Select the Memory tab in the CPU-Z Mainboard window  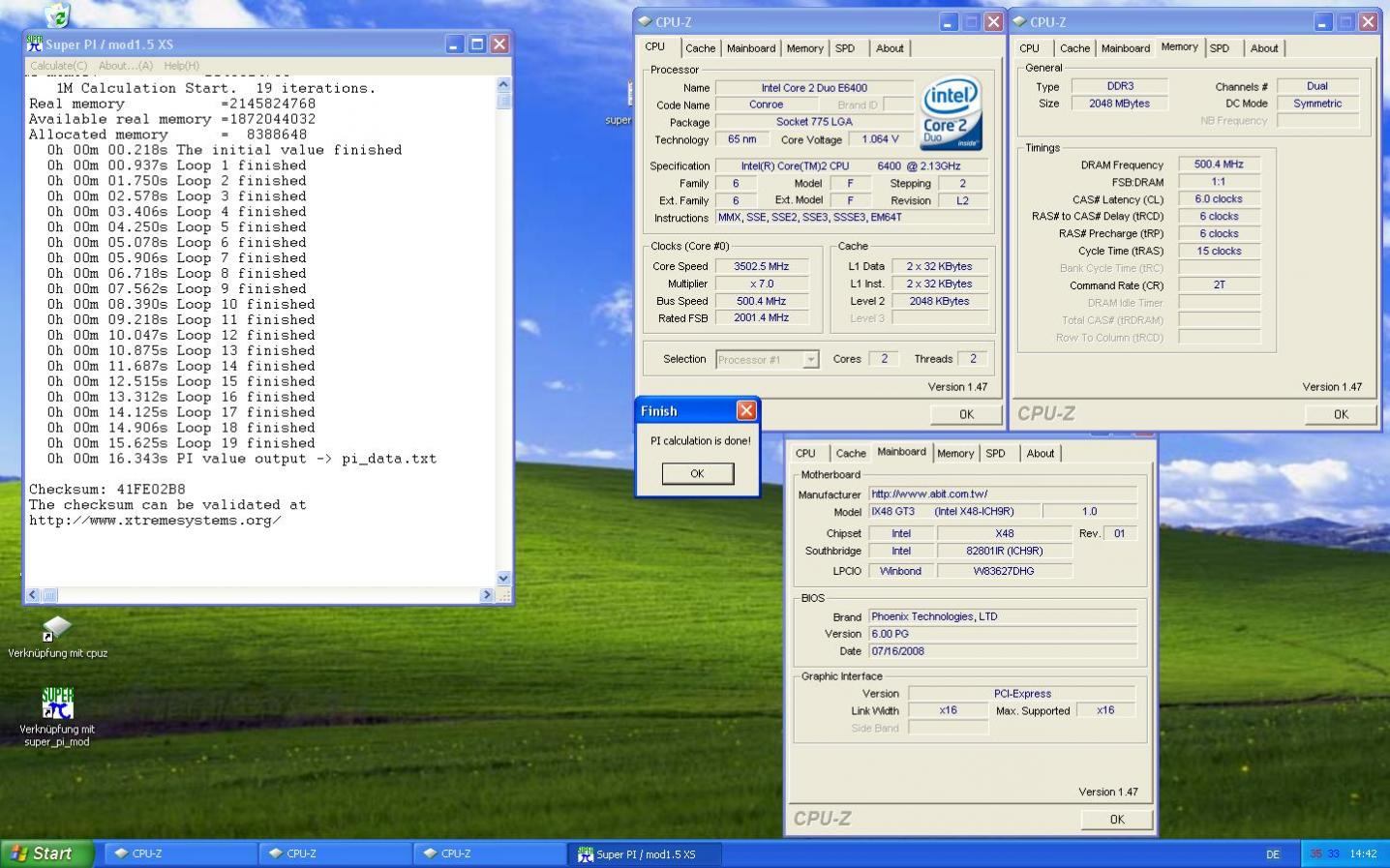(x=955, y=453)
